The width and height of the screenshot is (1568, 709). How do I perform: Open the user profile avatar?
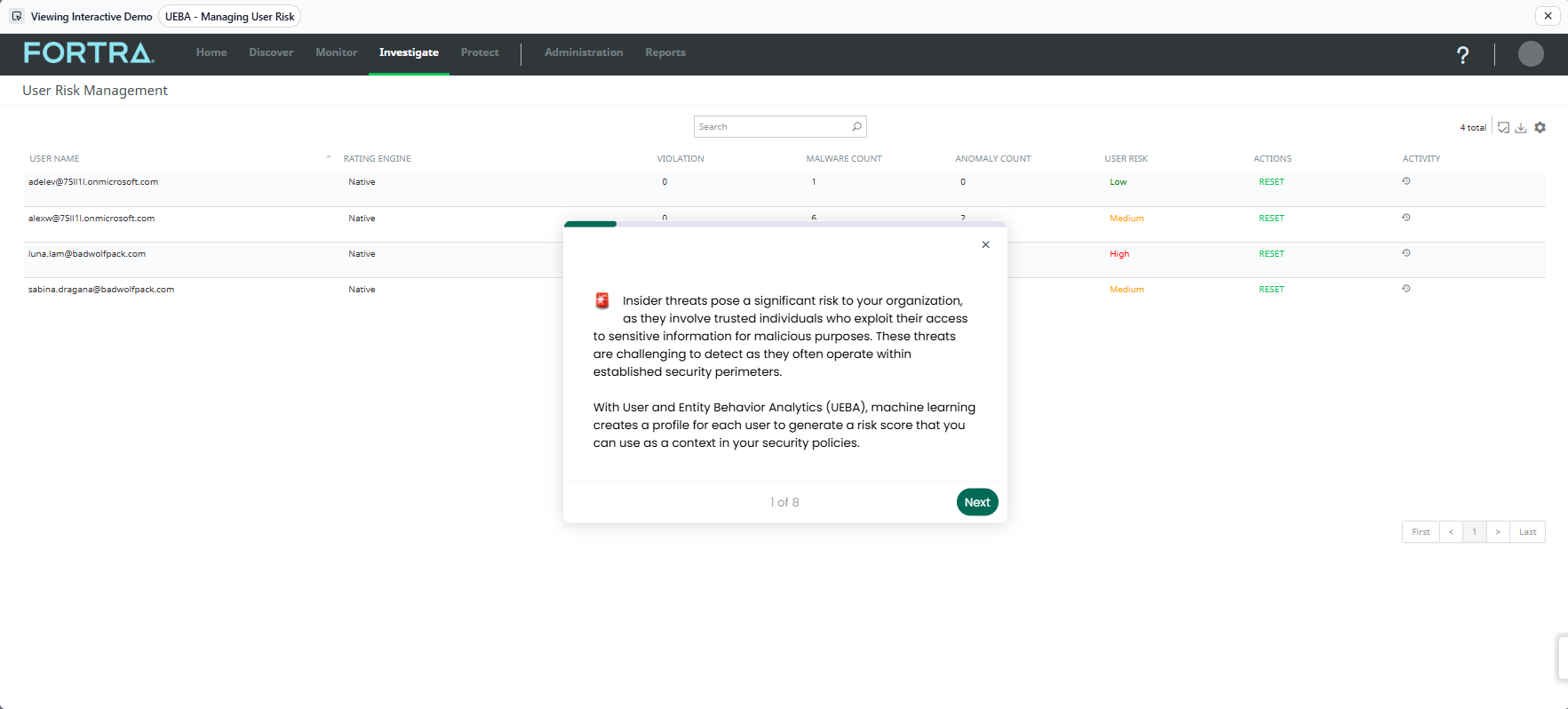click(x=1531, y=54)
